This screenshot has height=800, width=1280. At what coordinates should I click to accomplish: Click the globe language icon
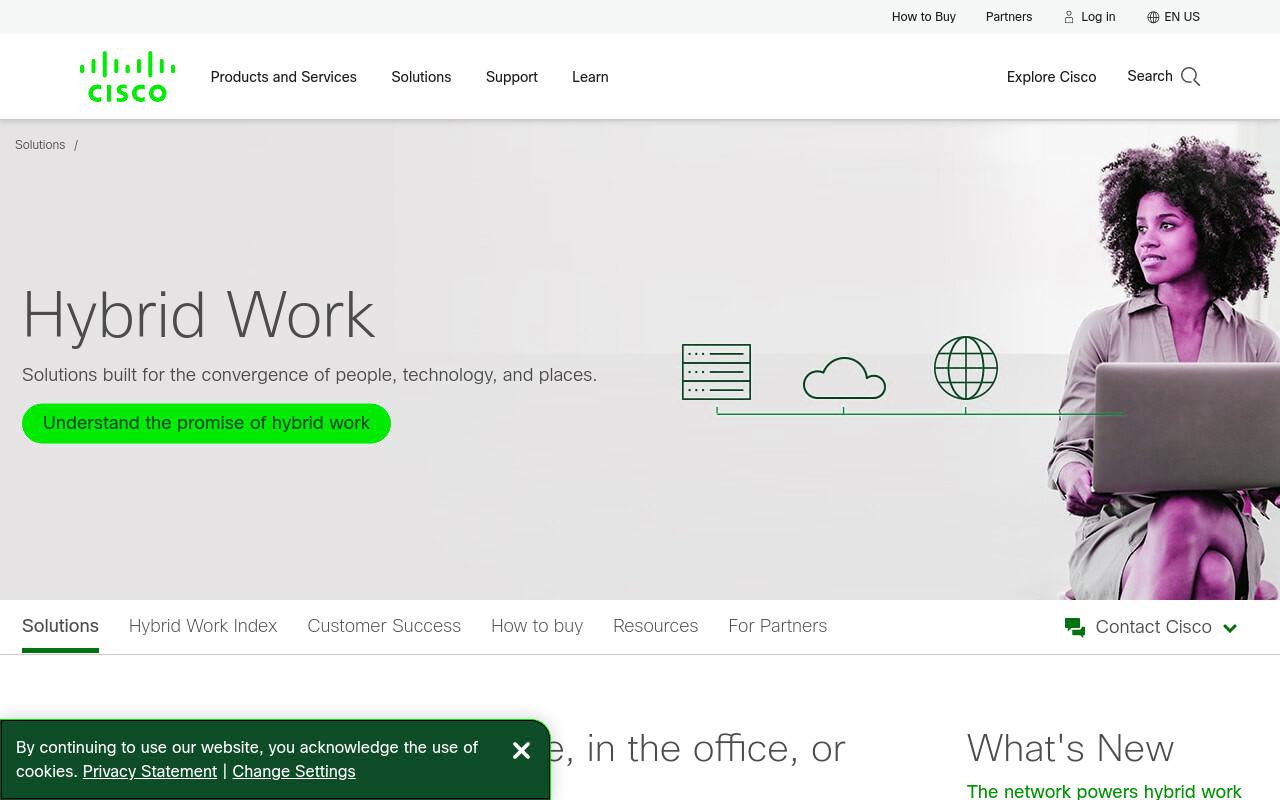coord(1153,17)
